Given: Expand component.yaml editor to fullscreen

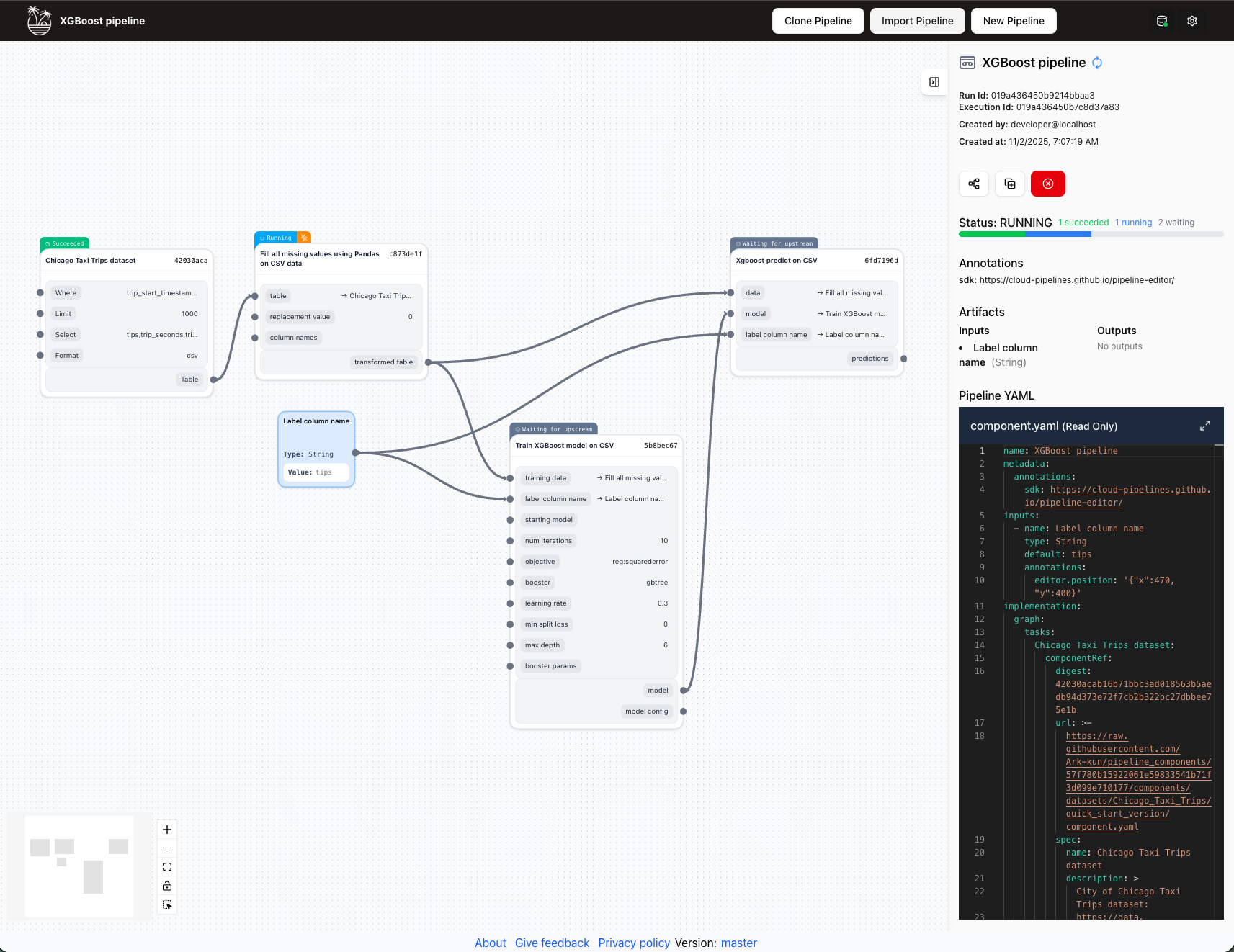Looking at the screenshot, I should coord(1204,426).
